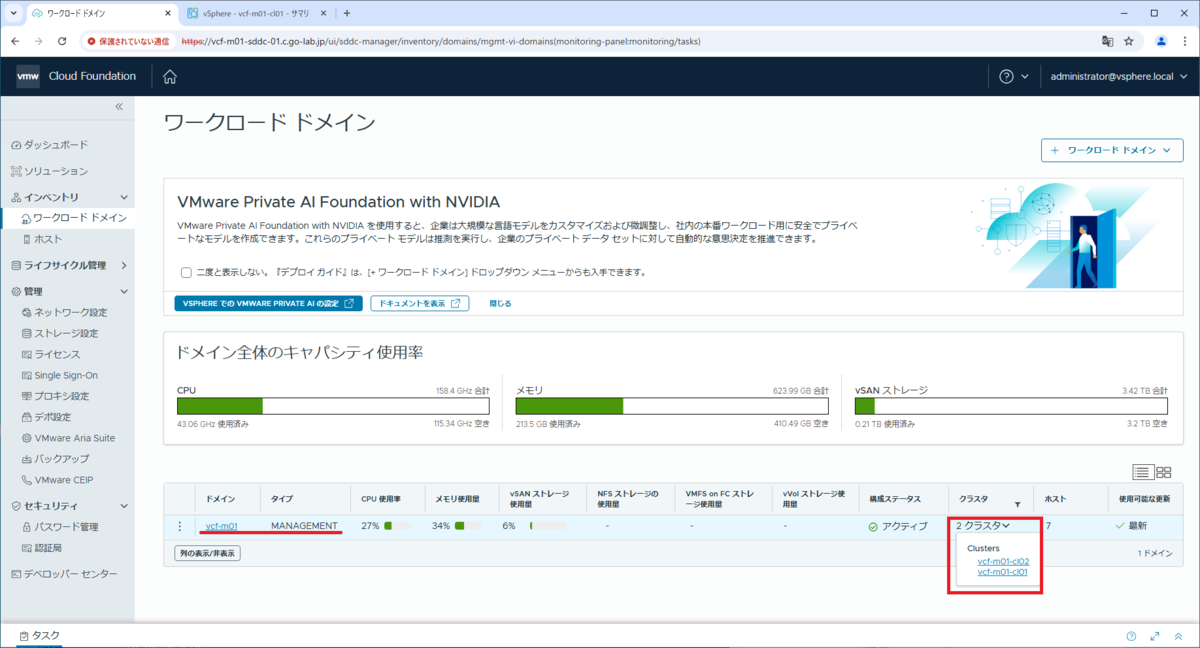
Task: Open ライセンス page
Action: pos(50,354)
